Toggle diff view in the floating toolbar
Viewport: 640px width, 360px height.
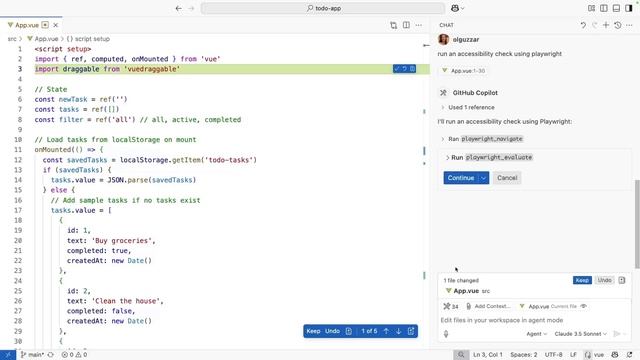coord(349,331)
